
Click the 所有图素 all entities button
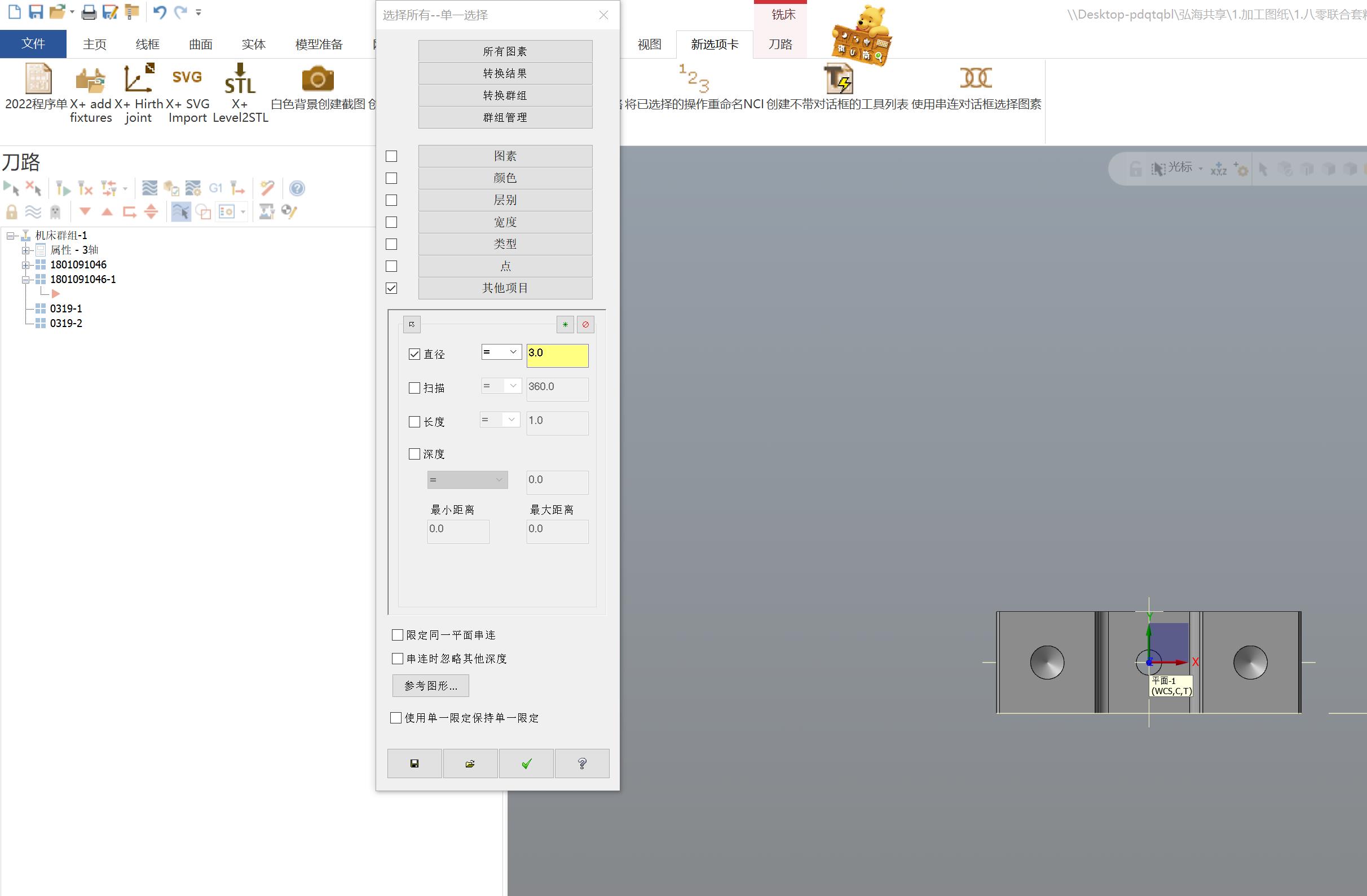click(505, 51)
